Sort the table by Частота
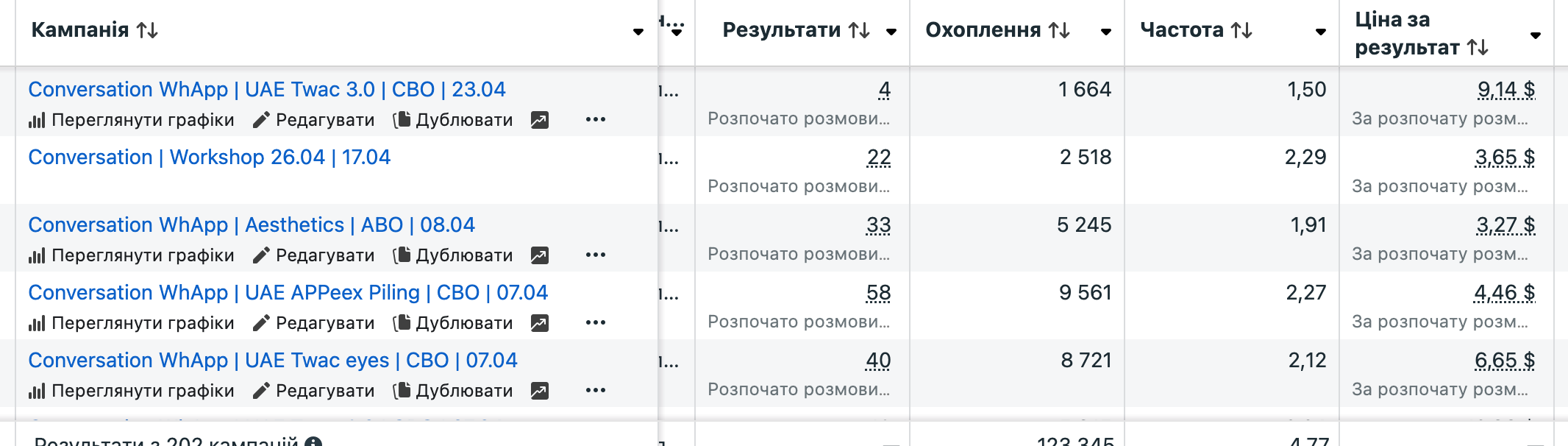Viewport: 1568px width, 446px height. (1242, 30)
